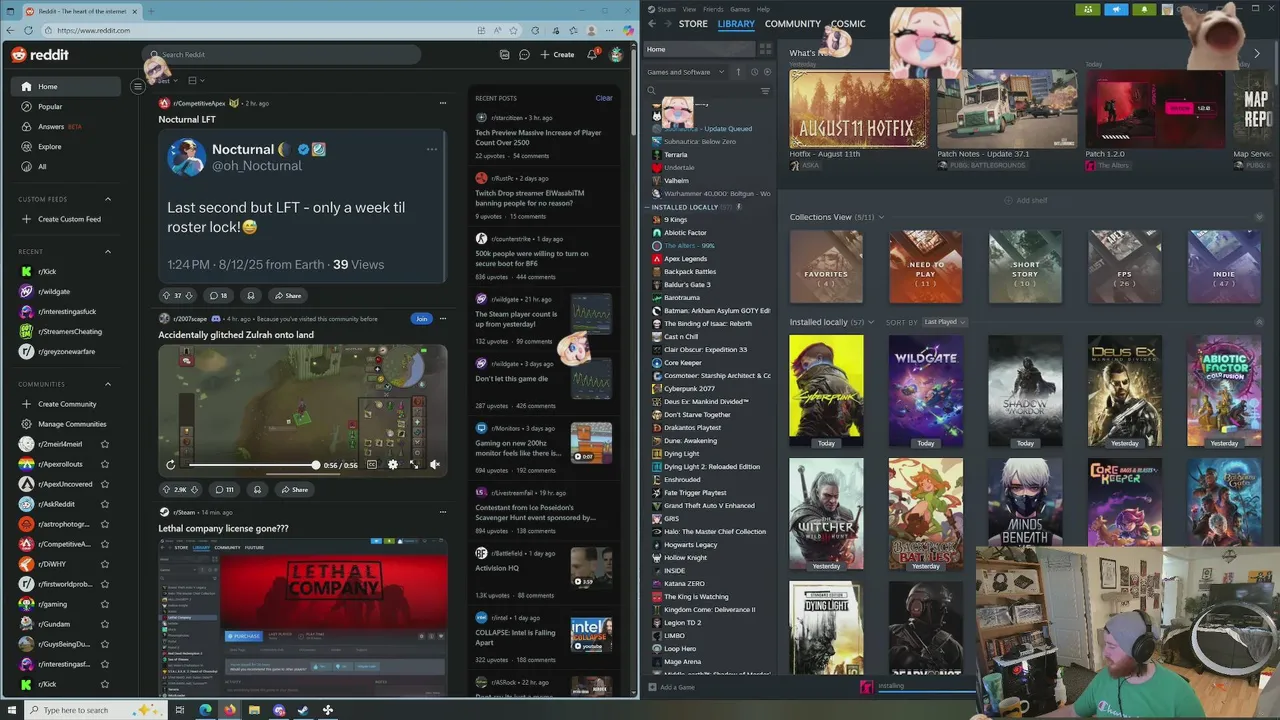Open more options for r/Steam post
This screenshot has height=720, width=1280.
[442, 512]
